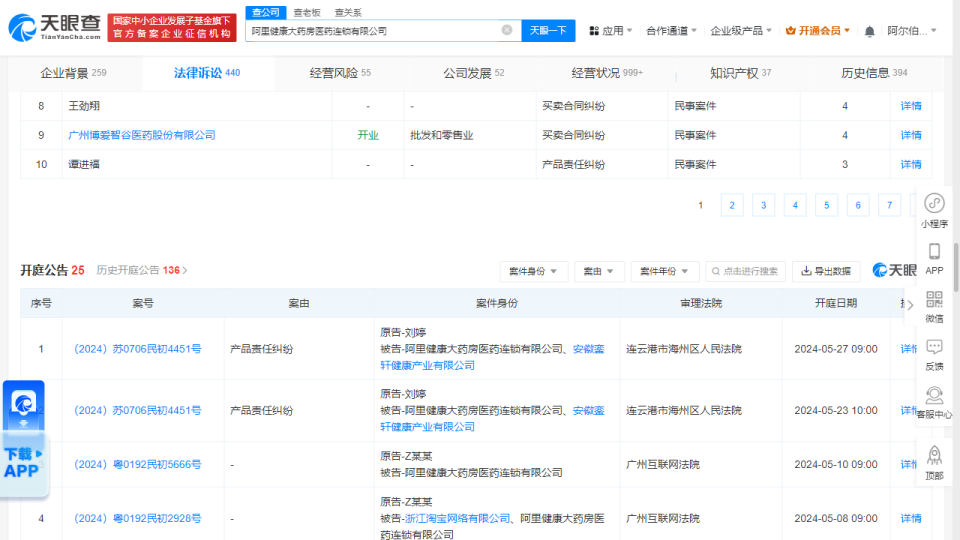Open case (2024)粤0192民初5666号
The image size is (960, 540).
[x=138, y=464]
